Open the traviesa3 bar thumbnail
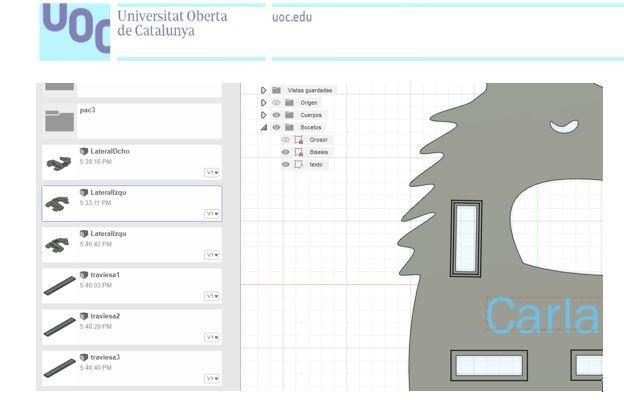Image resolution: width=624 pixels, height=400 pixels. pyautogui.click(x=60, y=368)
